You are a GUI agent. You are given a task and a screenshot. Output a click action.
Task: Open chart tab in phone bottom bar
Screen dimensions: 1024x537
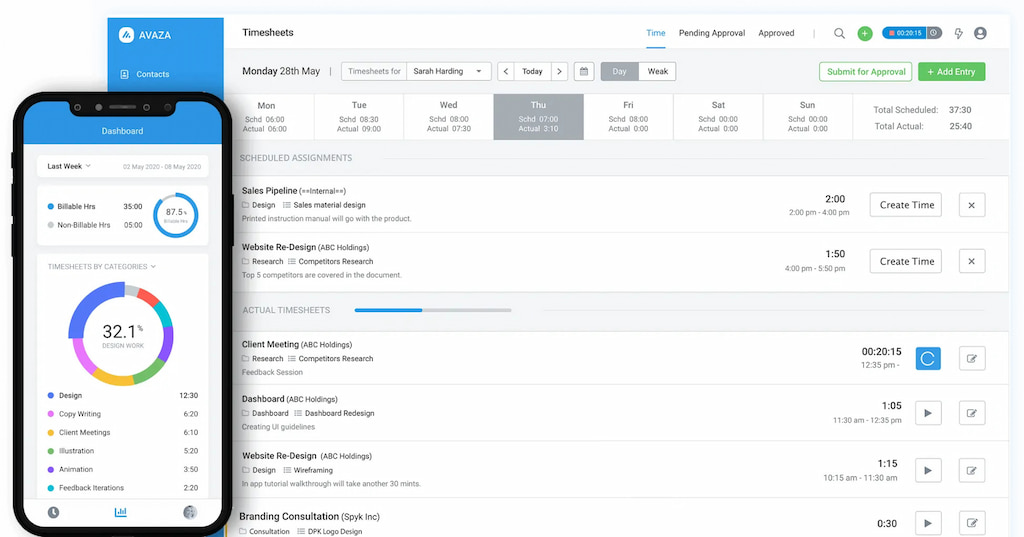(121, 512)
